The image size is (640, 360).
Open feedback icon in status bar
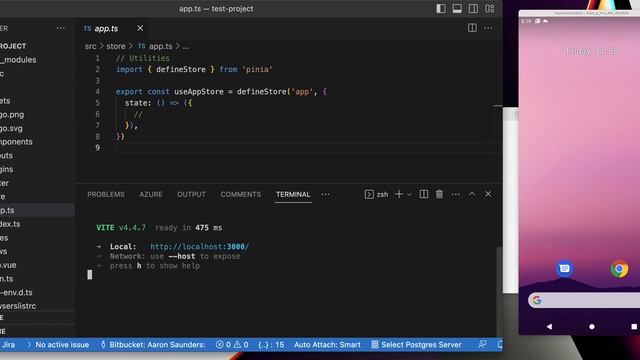pos(482,345)
